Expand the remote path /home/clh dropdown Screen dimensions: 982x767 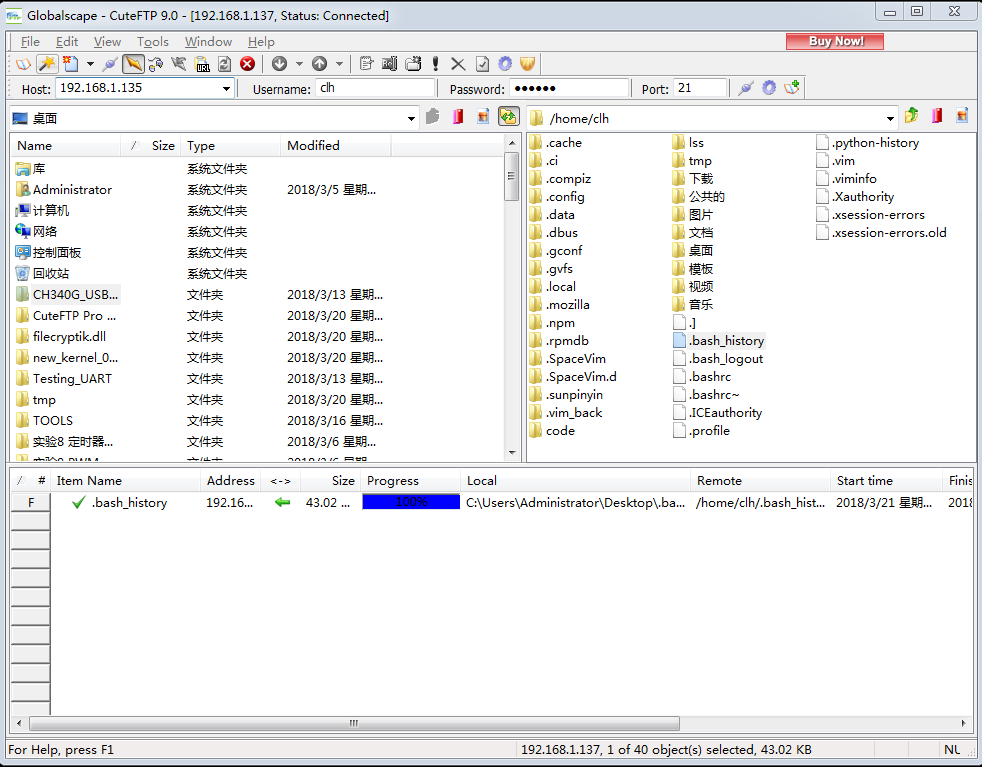pos(890,118)
